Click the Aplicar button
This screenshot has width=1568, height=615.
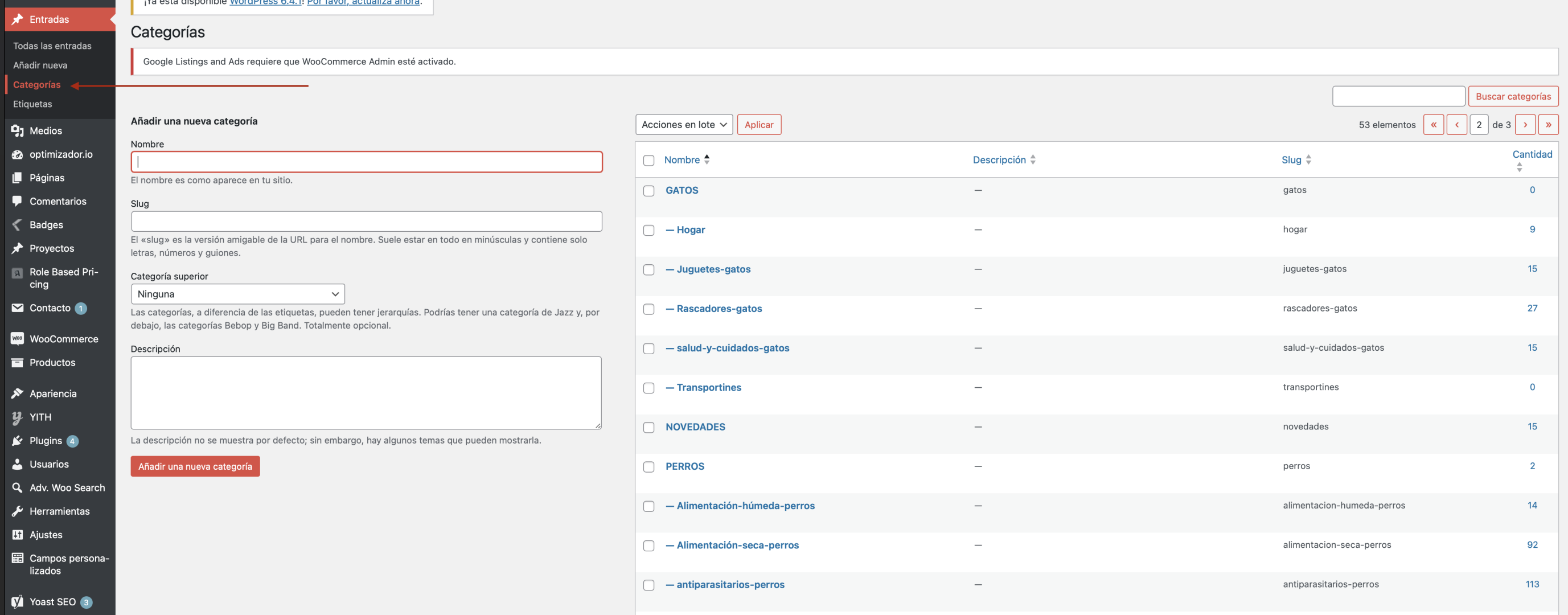coord(759,125)
